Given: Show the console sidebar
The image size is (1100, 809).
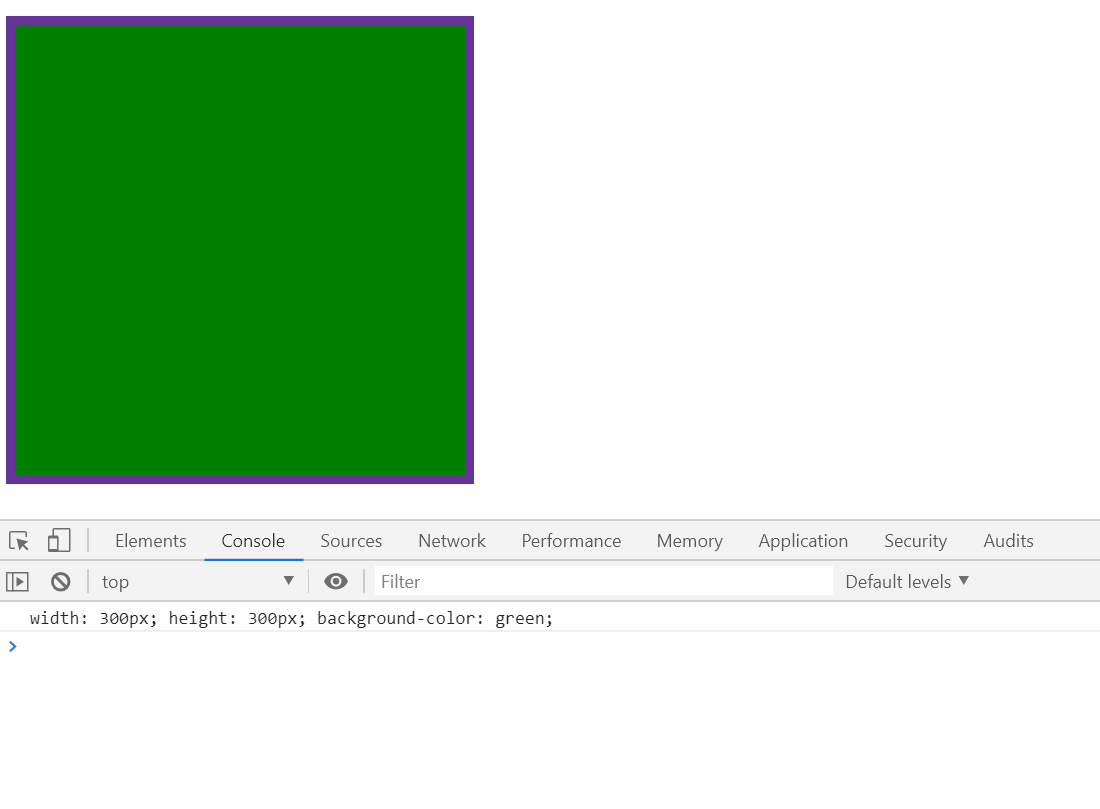Looking at the screenshot, I should point(18,582).
